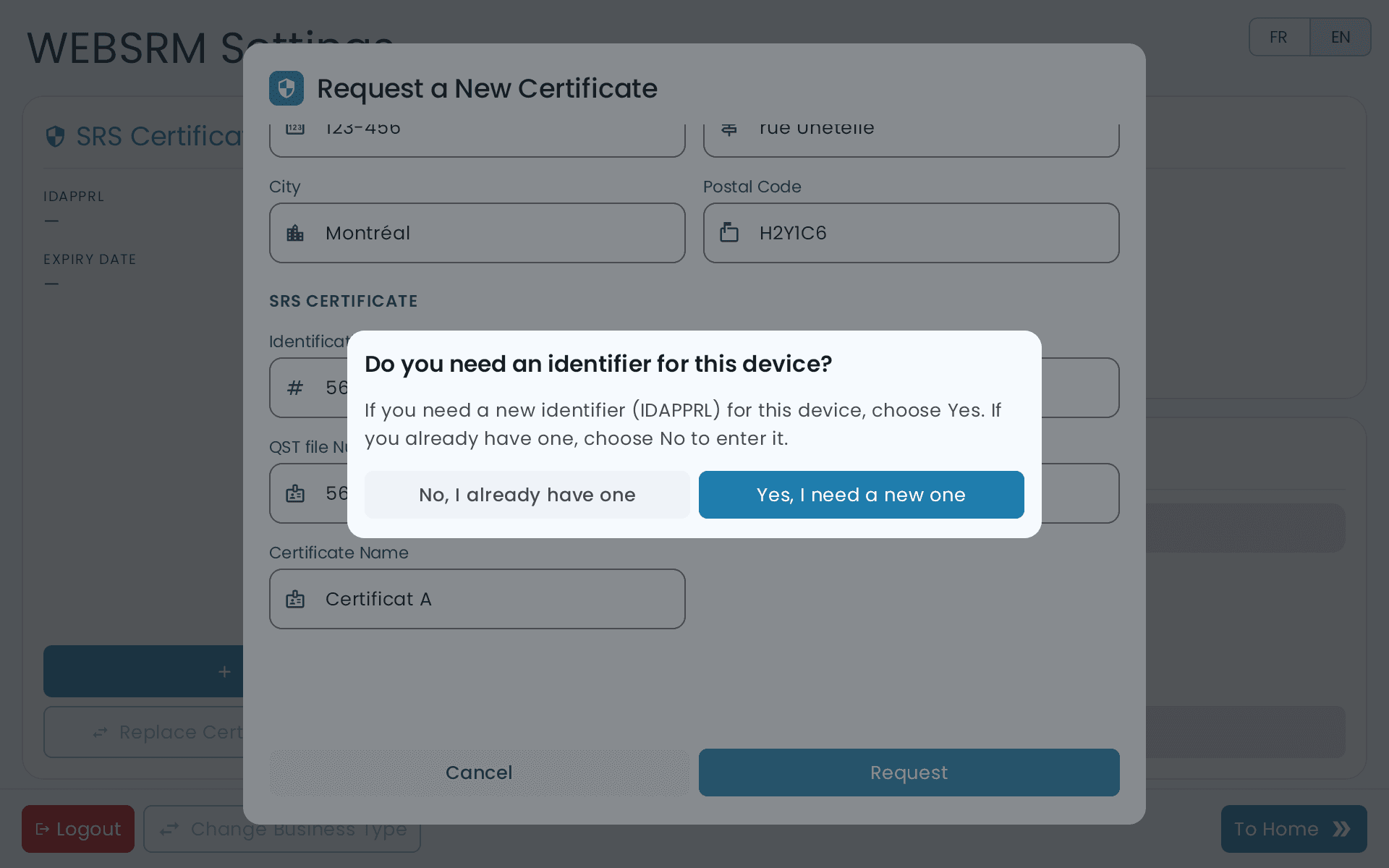Click the Request button
Image resolution: width=1389 pixels, height=868 pixels.
pos(909,773)
